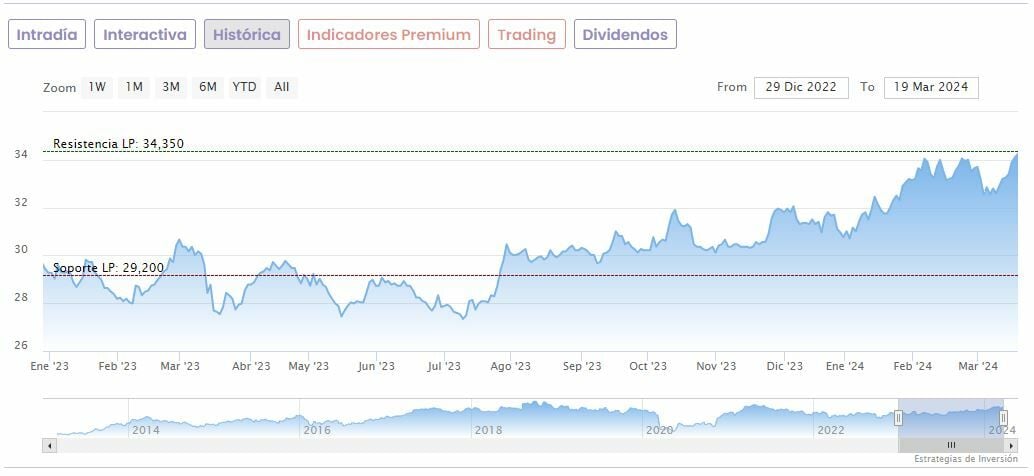The image size is (1034, 476).
Task: Show the Dividendos tab
Action: [625, 35]
